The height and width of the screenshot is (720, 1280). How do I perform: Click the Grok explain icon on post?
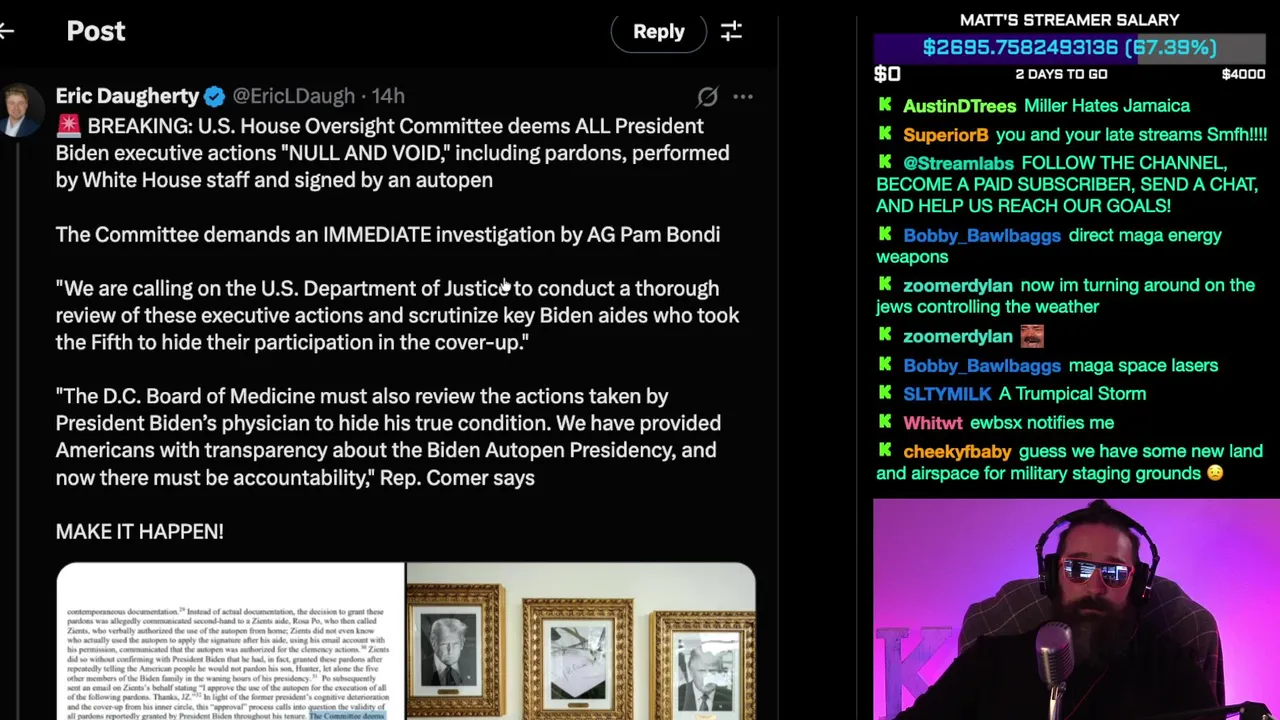707,96
